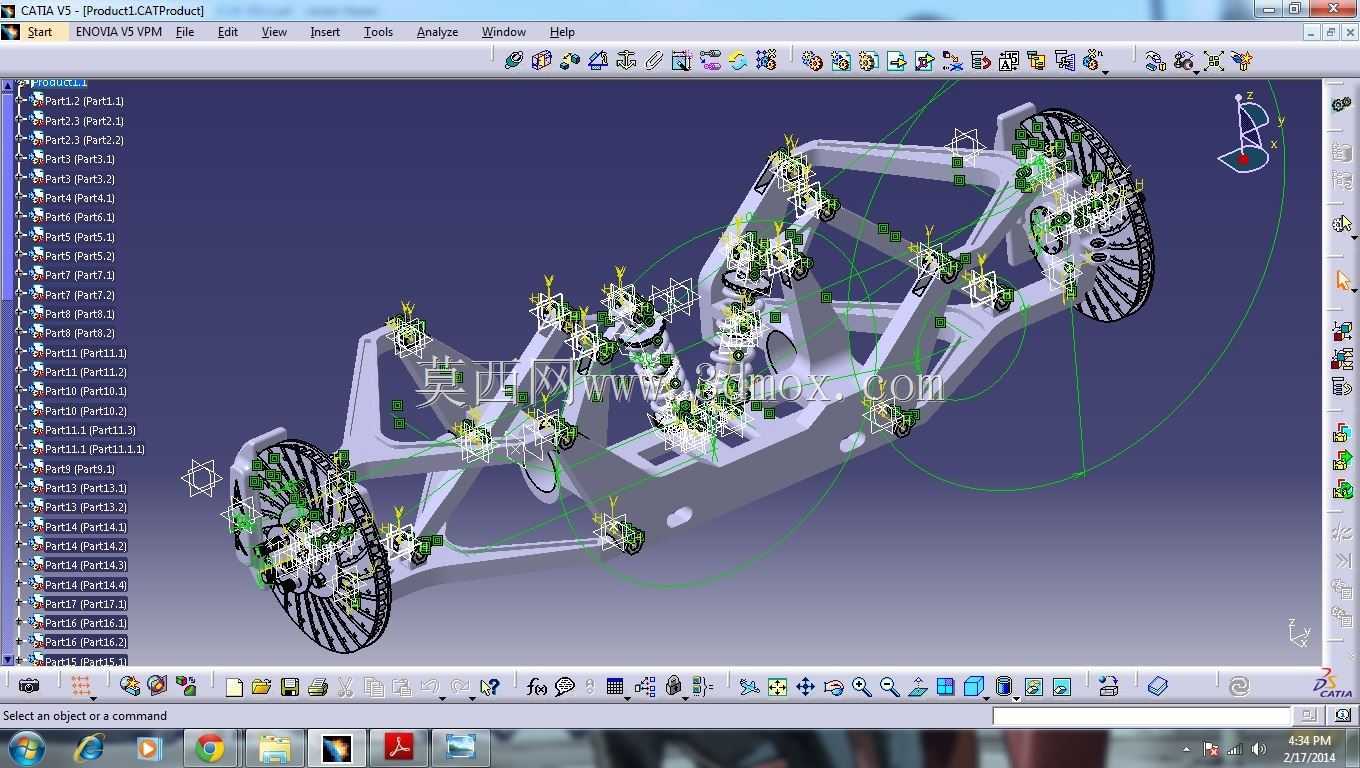Click the Fit All In icon
Viewport: 1360px width, 768px height.
click(777, 686)
